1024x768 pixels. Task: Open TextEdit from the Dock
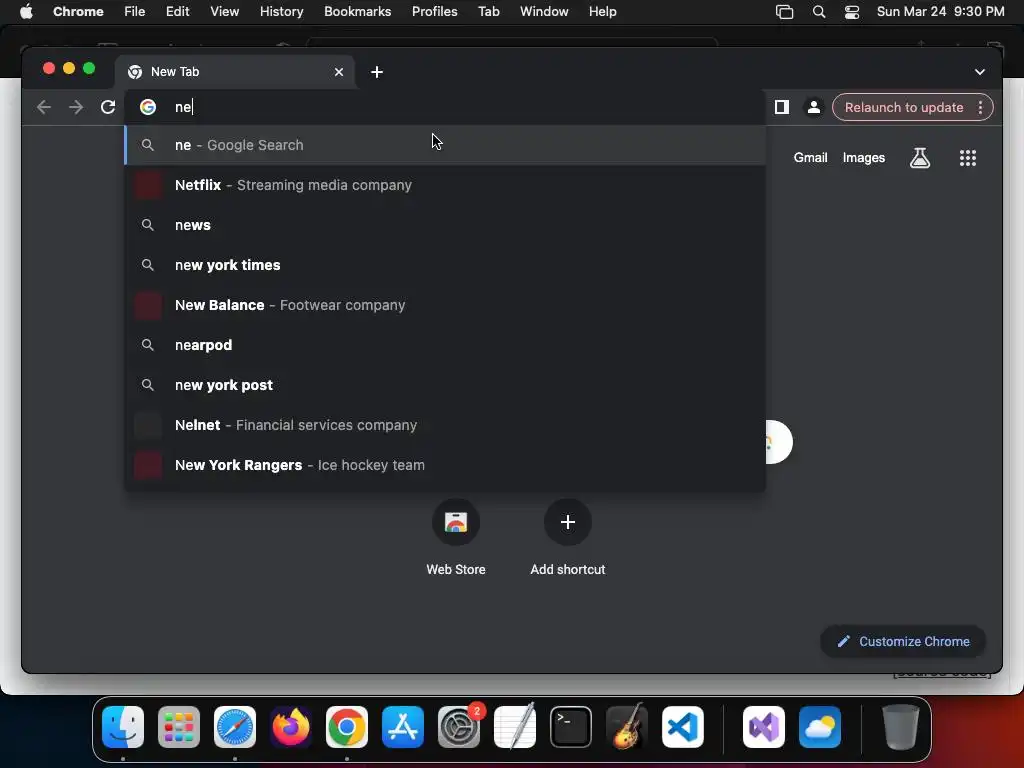click(x=515, y=727)
